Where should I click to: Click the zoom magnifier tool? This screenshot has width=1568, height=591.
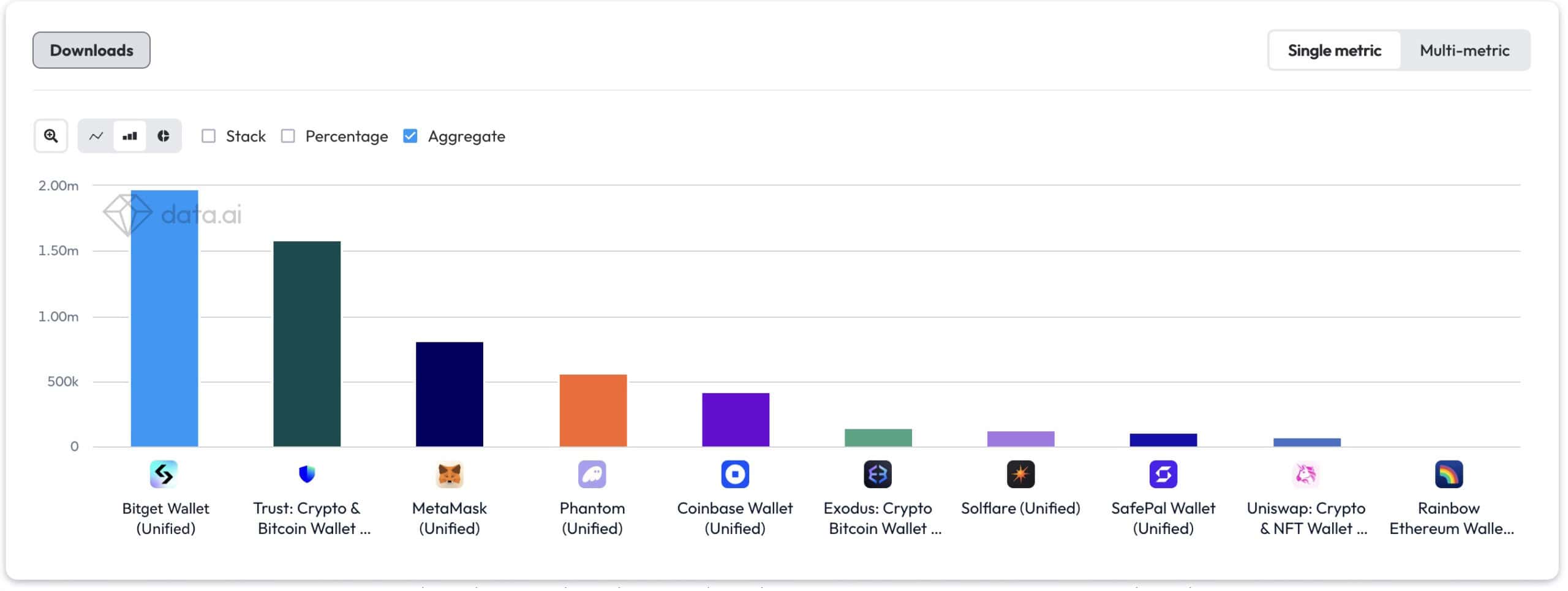(x=51, y=135)
